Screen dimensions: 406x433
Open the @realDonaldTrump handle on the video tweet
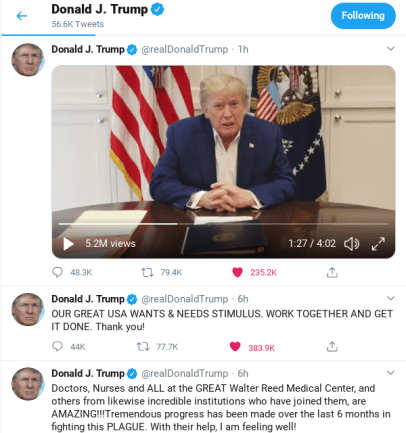[x=185, y=49]
